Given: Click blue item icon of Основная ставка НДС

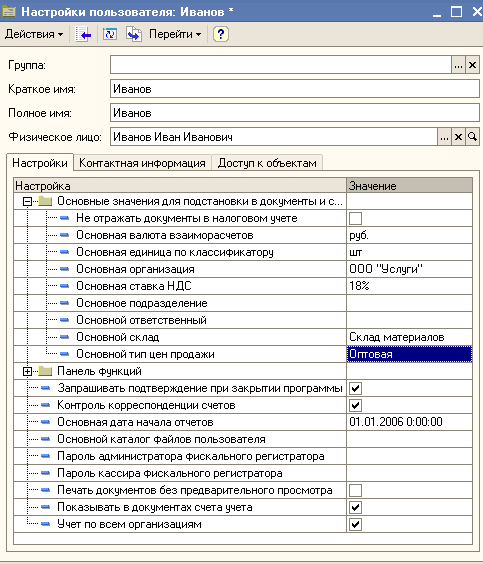Looking at the screenshot, I should [x=64, y=286].
